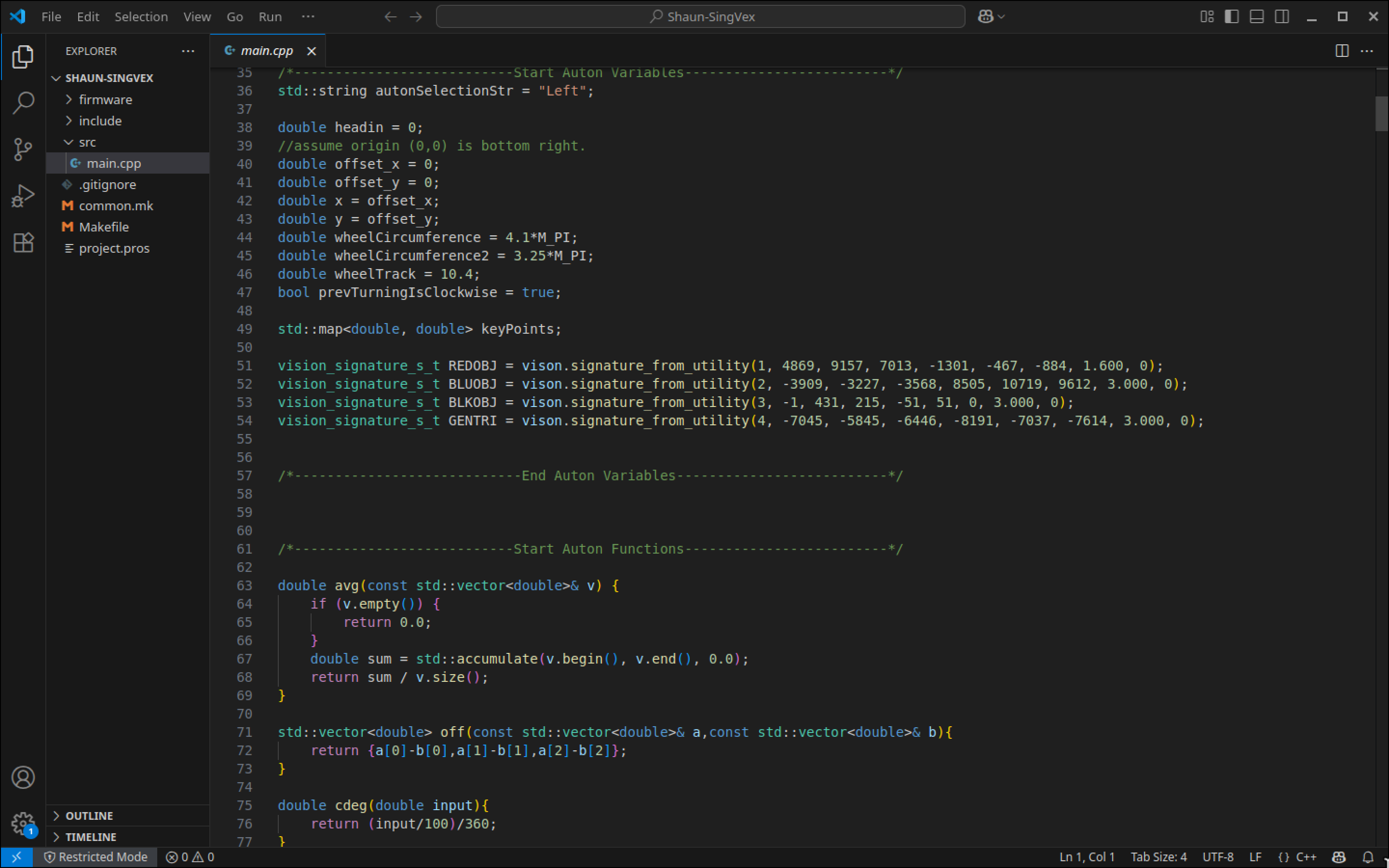Click REDOBJ on line 51
The image size is (1389, 868).
click(x=472, y=366)
